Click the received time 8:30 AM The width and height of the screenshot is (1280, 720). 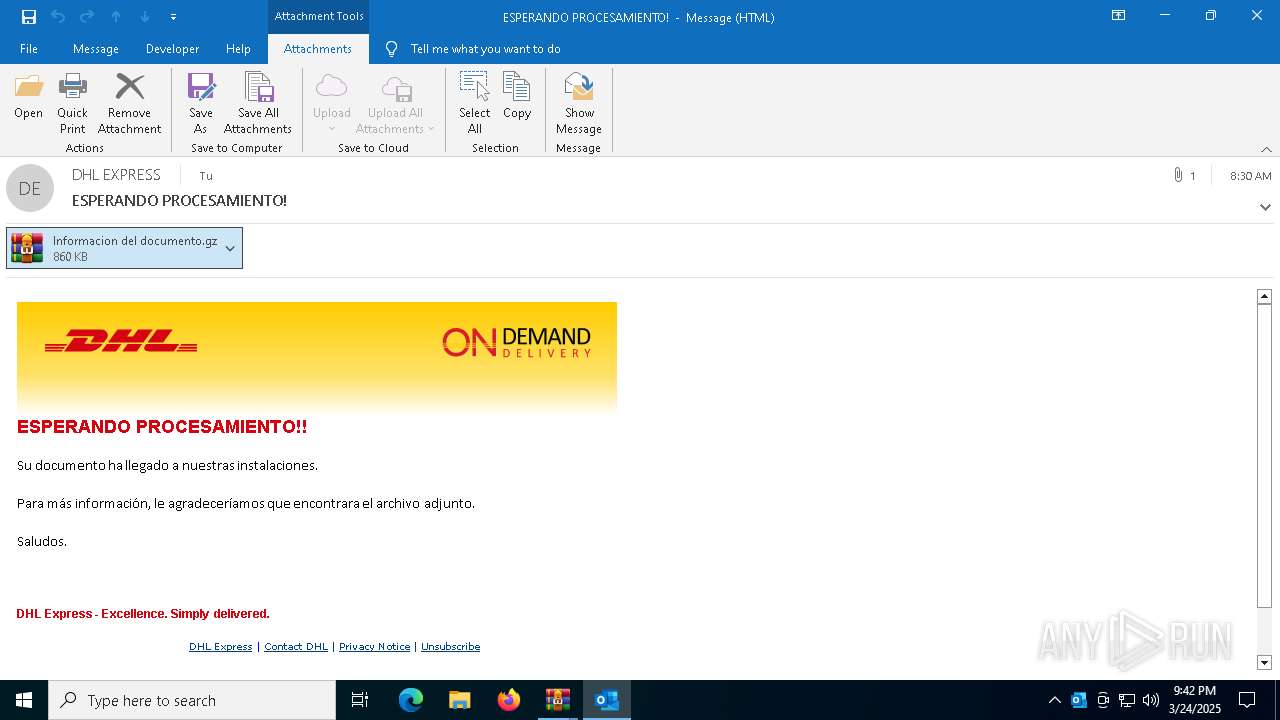coord(1251,176)
